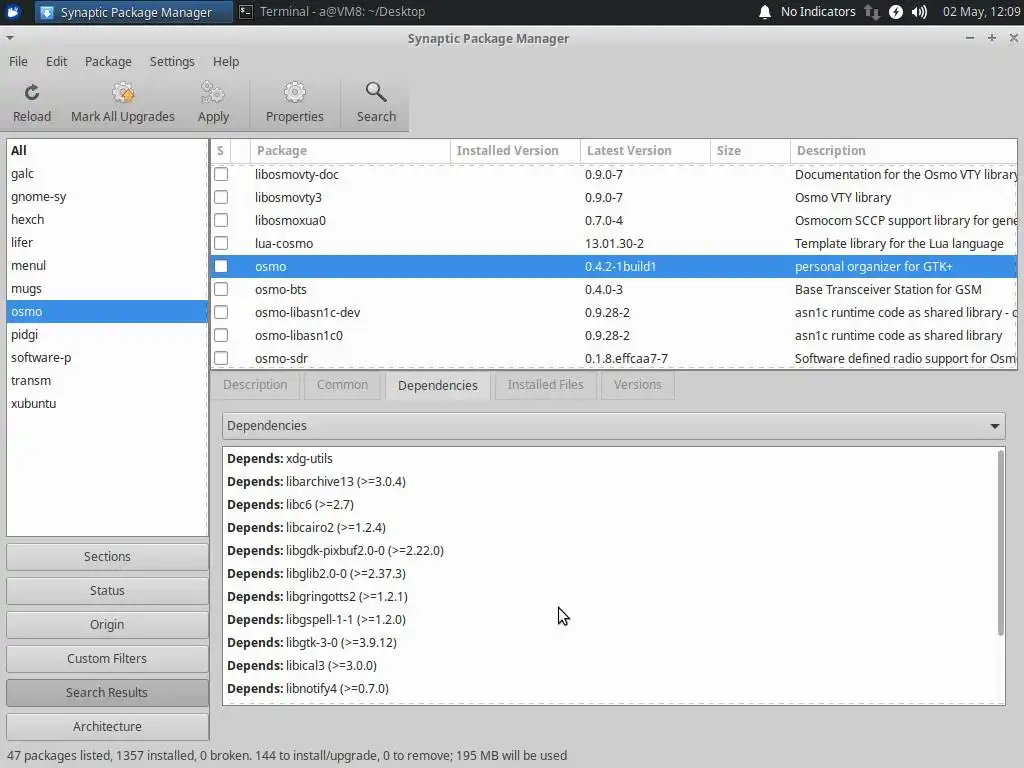Open the Edit menu
The width and height of the screenshot is (1024, 768).
[x=56, y=61]
